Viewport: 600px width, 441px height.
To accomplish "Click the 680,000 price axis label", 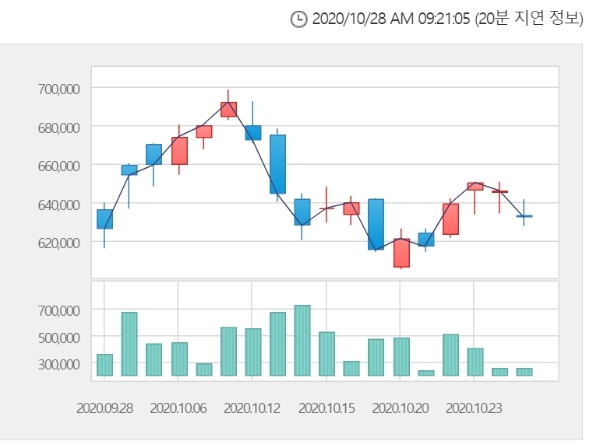I will tap(58, 127).
